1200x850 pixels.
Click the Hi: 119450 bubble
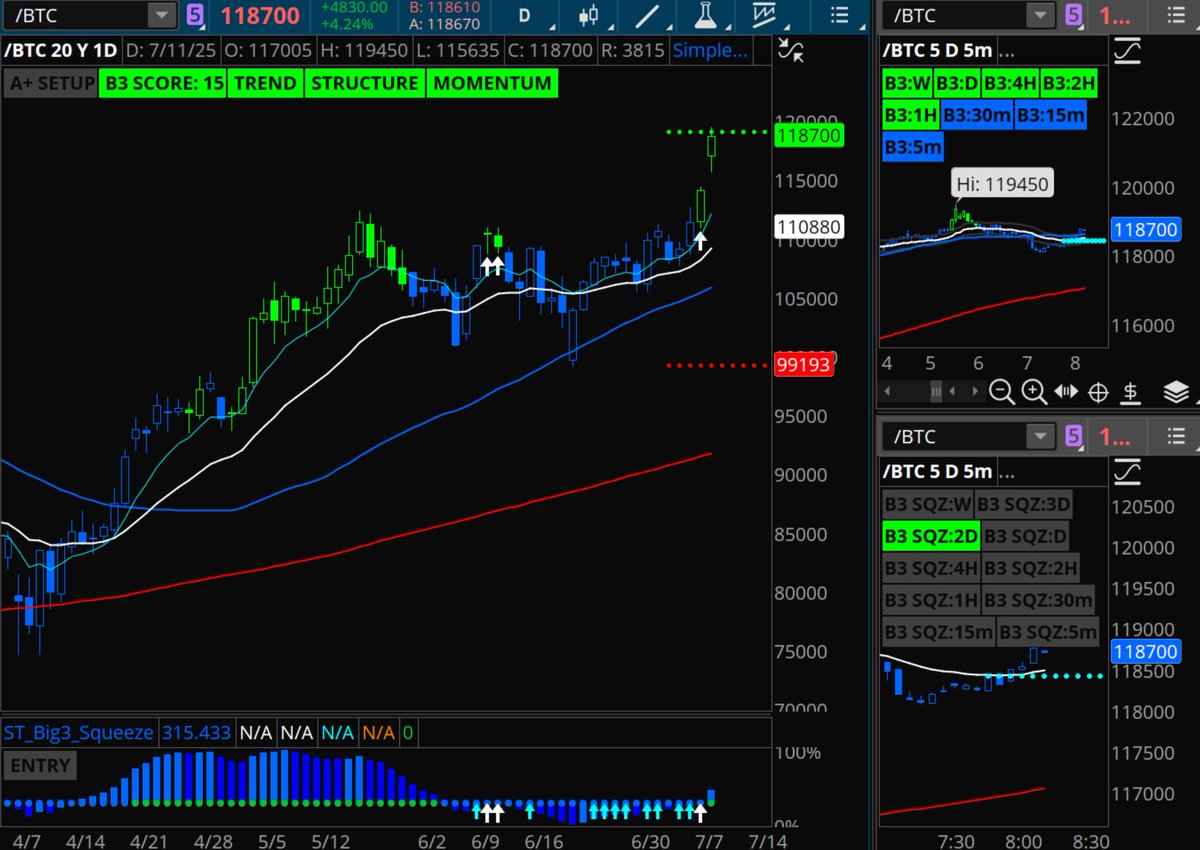pyautogui.click(x=1003, y=184)
